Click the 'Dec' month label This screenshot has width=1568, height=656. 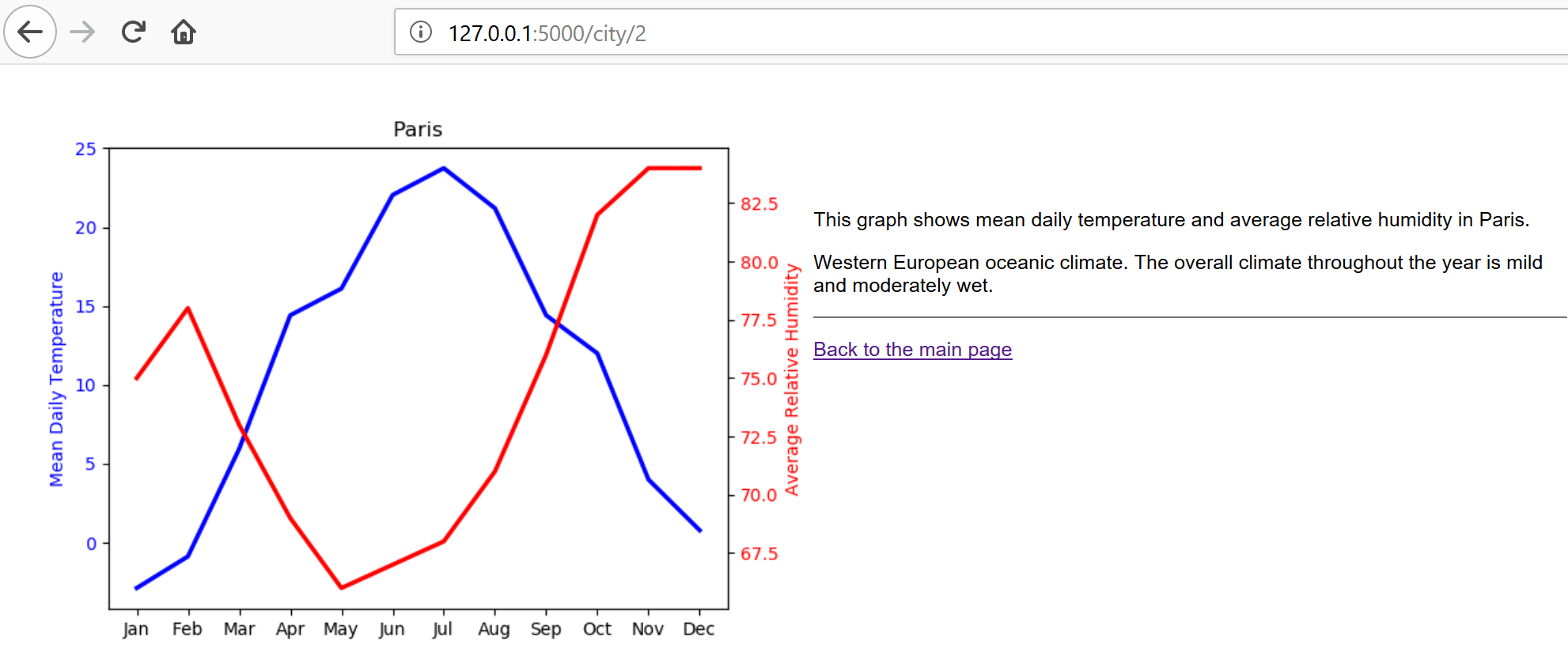pos(699,628)
